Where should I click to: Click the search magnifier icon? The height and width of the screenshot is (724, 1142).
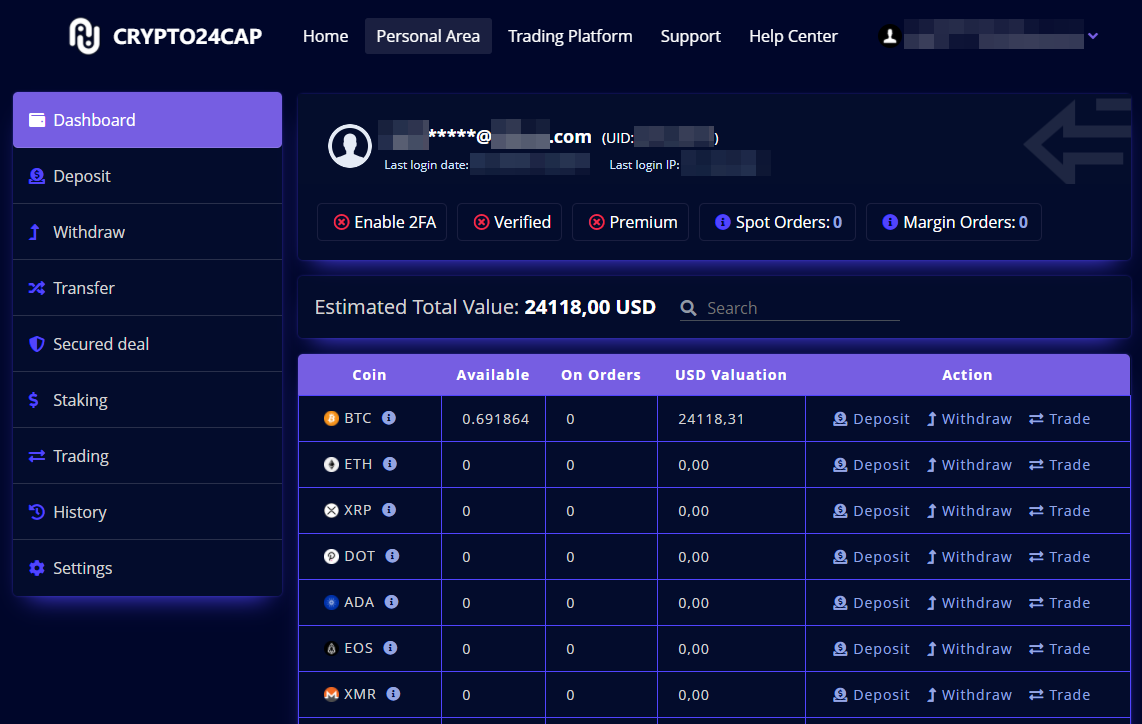688,308
